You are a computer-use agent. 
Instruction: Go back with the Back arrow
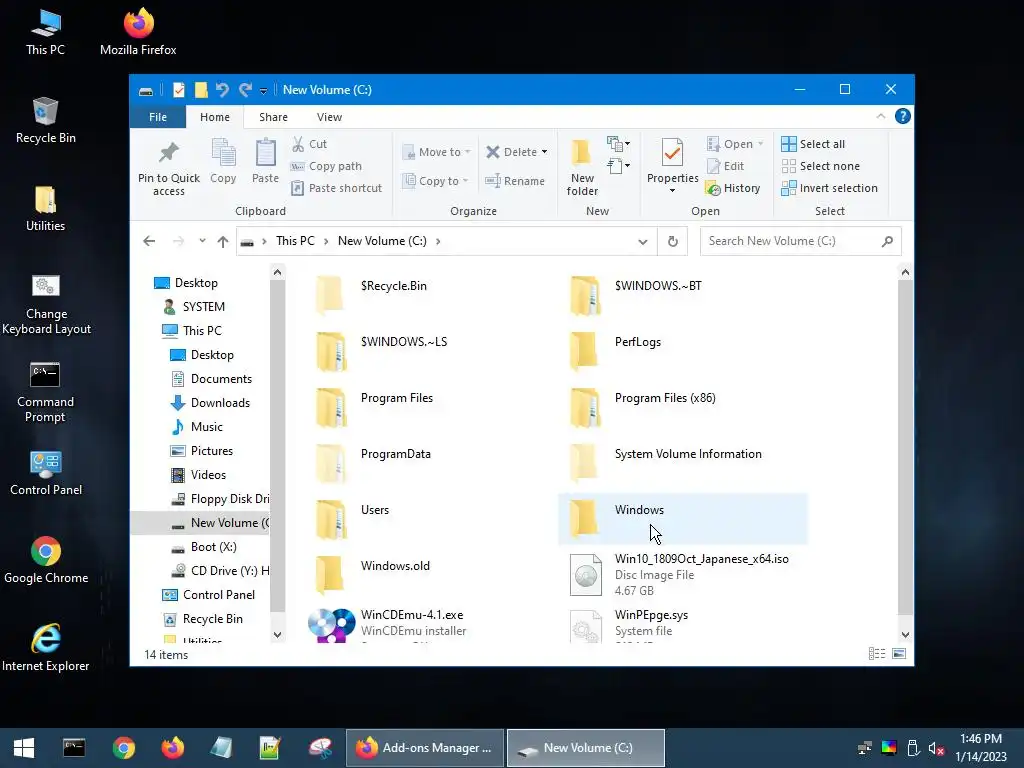pyautogui.click(x=149, y=241)
